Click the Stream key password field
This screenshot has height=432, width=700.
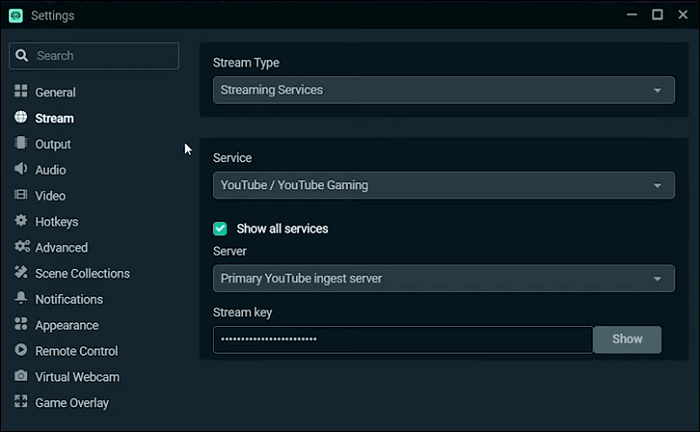pos(402,339)
